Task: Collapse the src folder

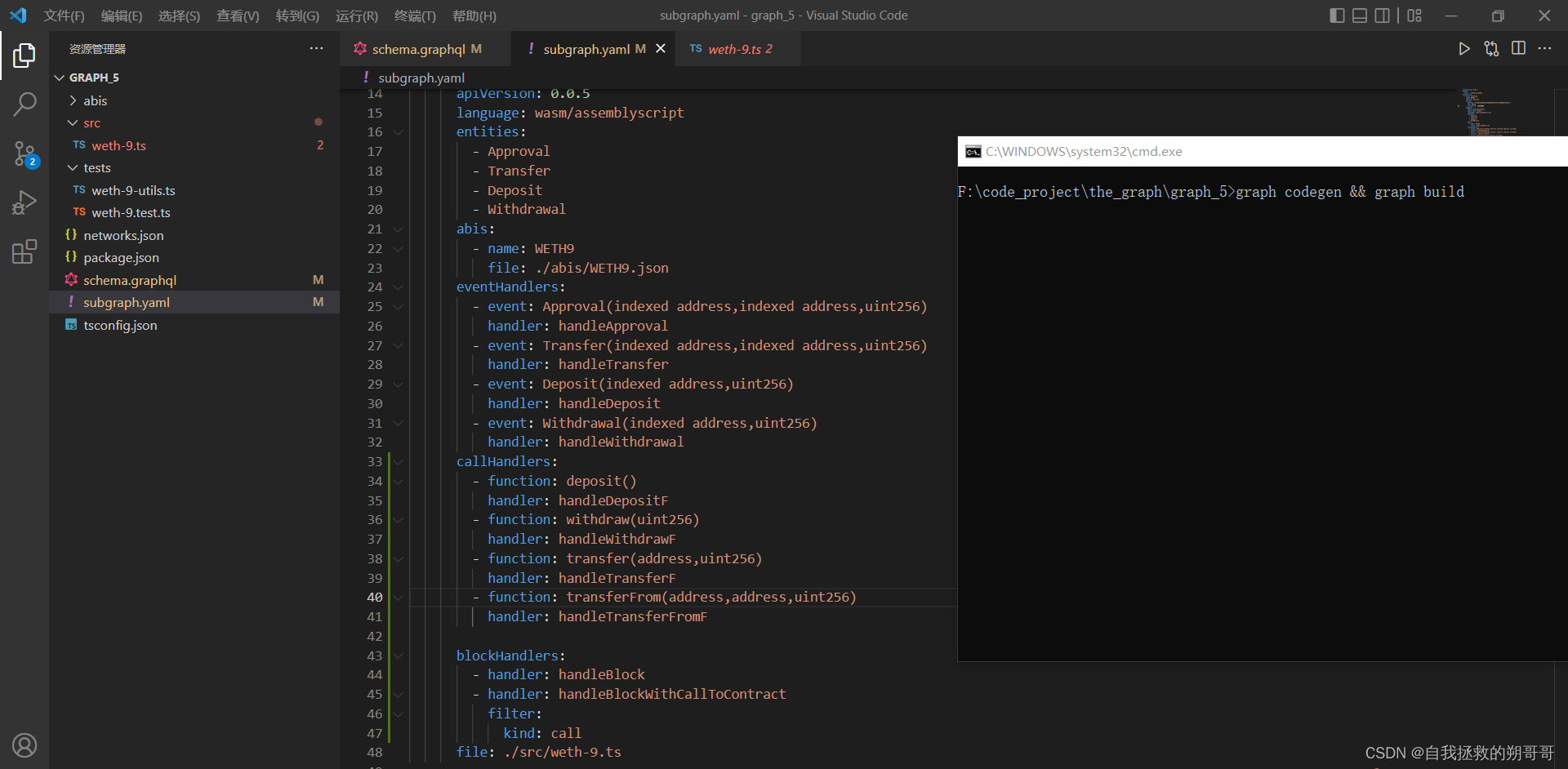Action: (x=73, y=123)
